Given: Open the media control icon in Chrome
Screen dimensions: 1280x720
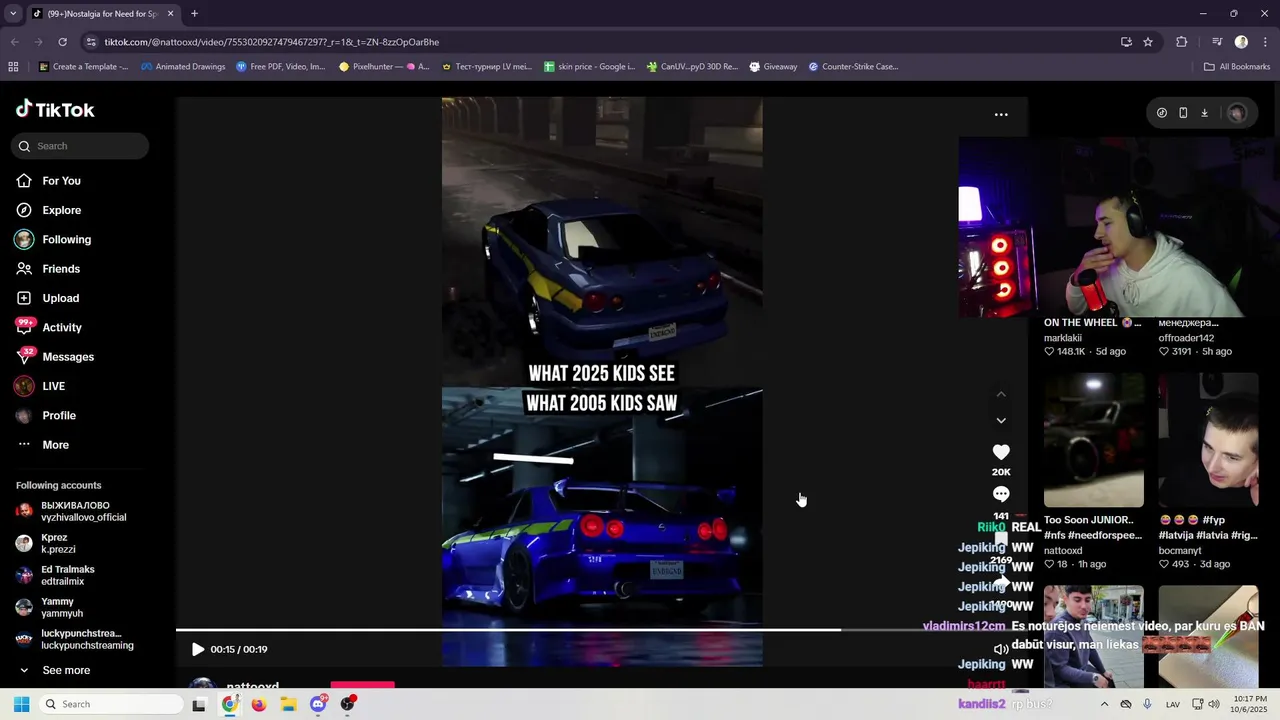Looking at the screenshot, I should click(1217, 42).
